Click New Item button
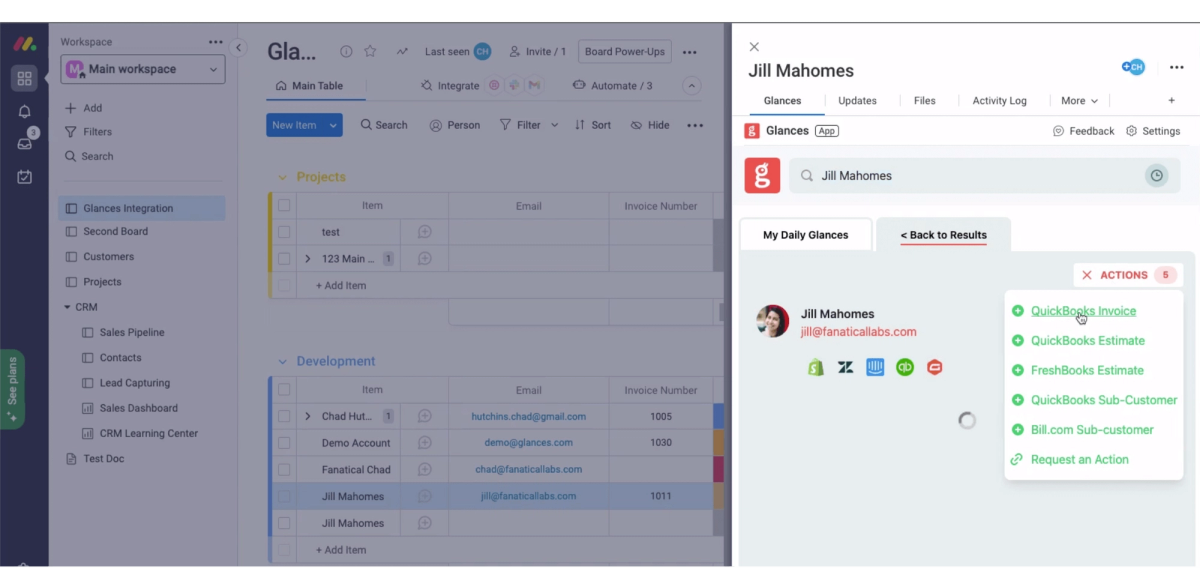Screen dimensions: 1200x587 294,125
